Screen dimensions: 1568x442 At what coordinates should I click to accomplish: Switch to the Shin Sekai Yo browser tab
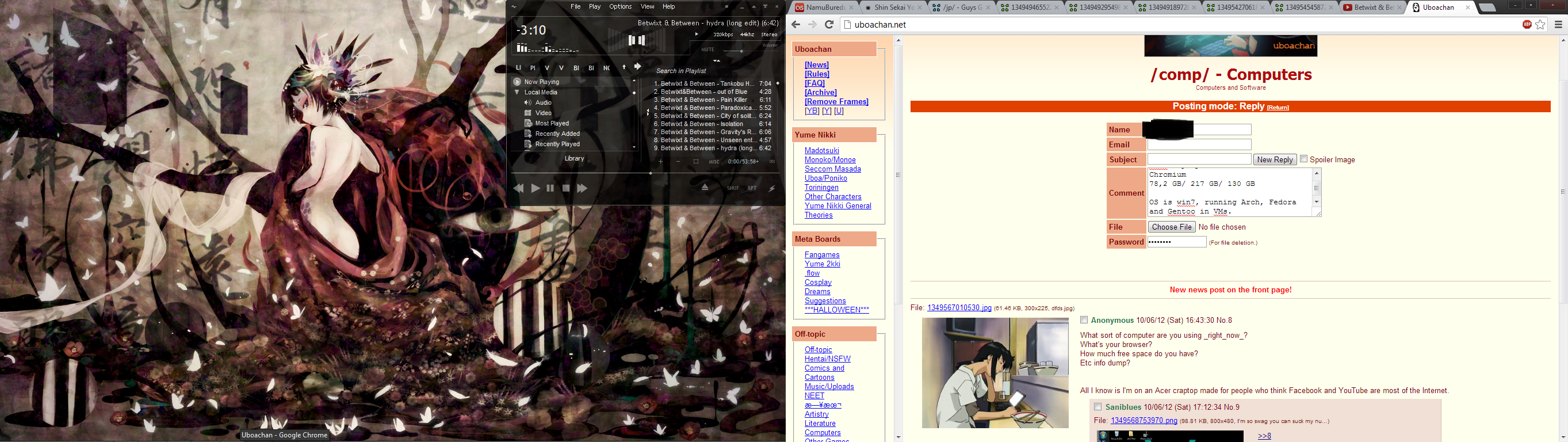point(893,8)
